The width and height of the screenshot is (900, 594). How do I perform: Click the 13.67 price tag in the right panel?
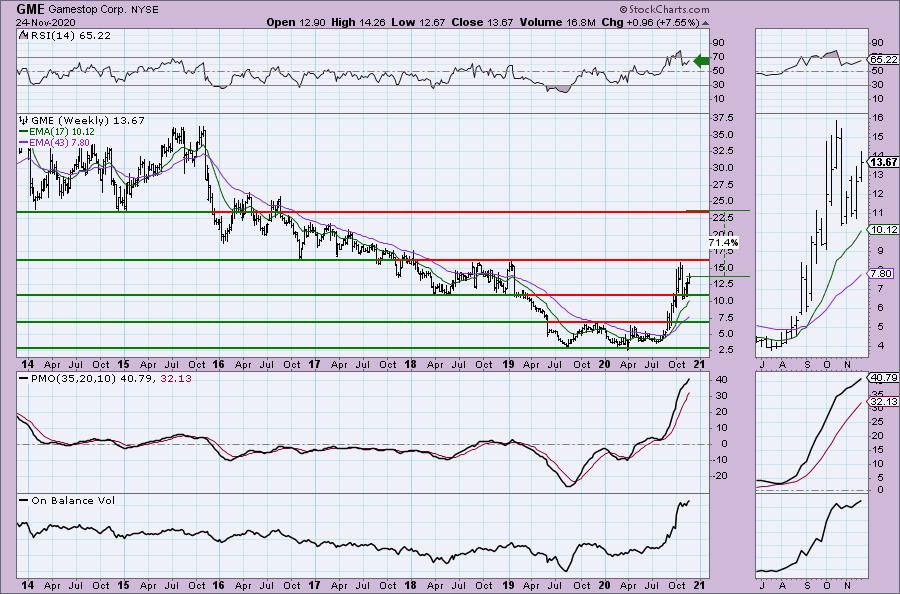pos(883,162)
